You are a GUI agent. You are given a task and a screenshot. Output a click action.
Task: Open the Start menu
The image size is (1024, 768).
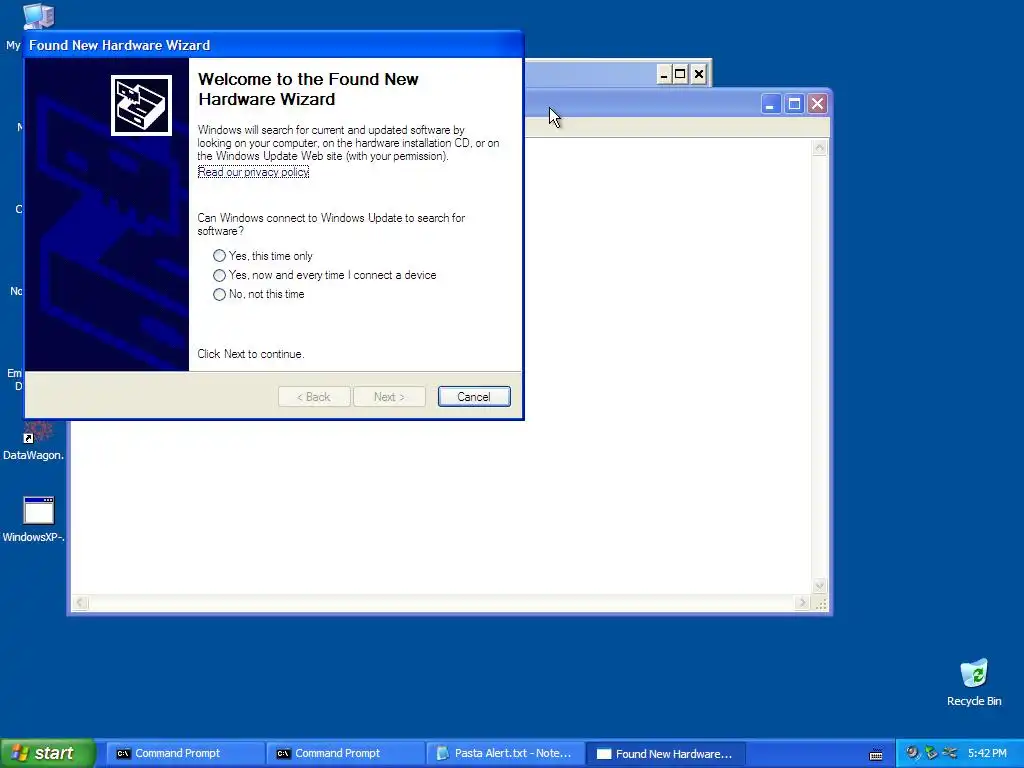click(47, 753)
